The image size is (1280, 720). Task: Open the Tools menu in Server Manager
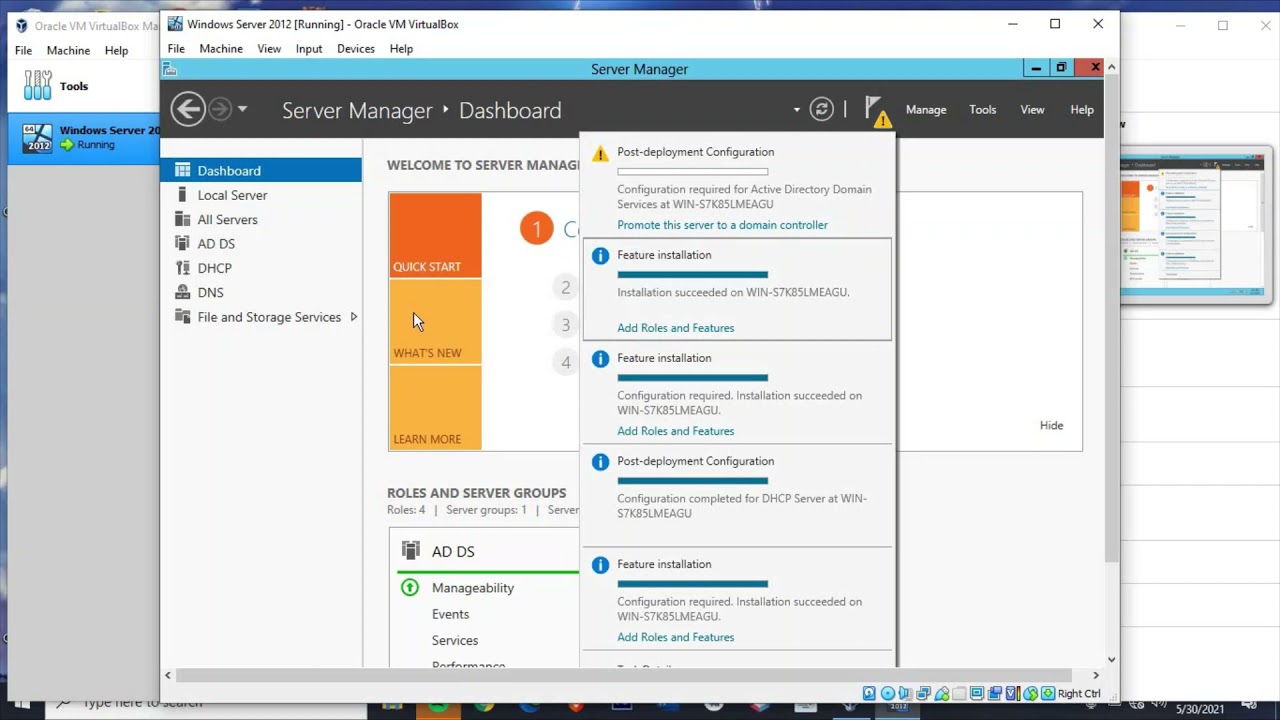click(983, 110)
